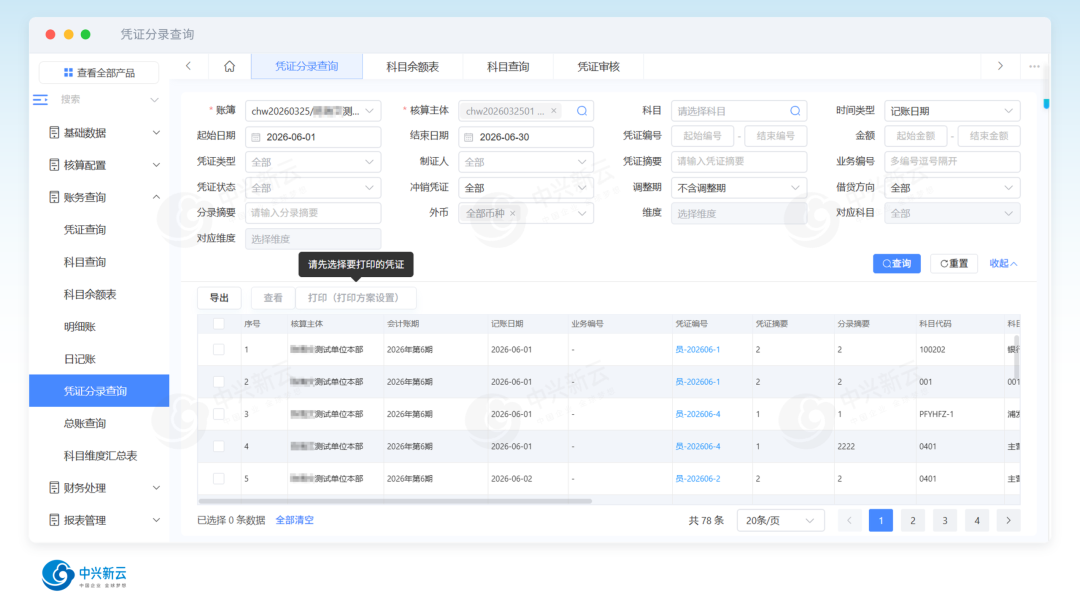Click the 财务处理 menu icon
Screen dimensions: 1080x608
[x=54, y=488]
